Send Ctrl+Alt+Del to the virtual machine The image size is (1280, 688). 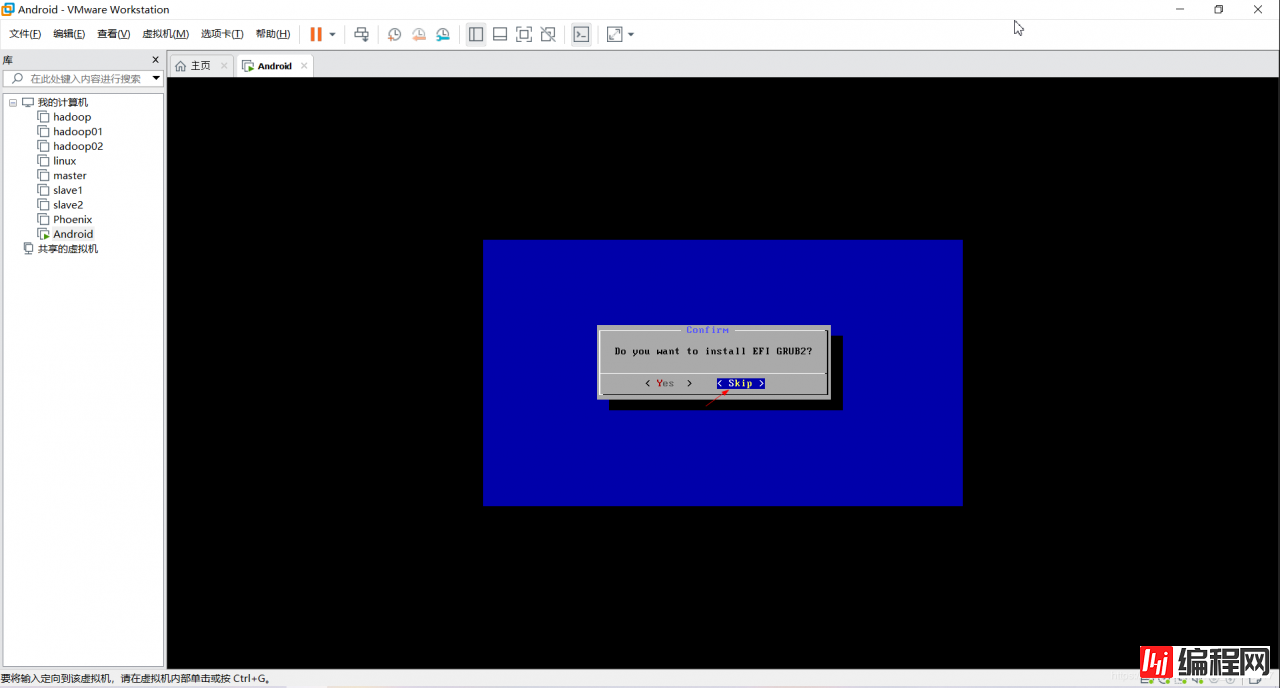click(362, 34)
